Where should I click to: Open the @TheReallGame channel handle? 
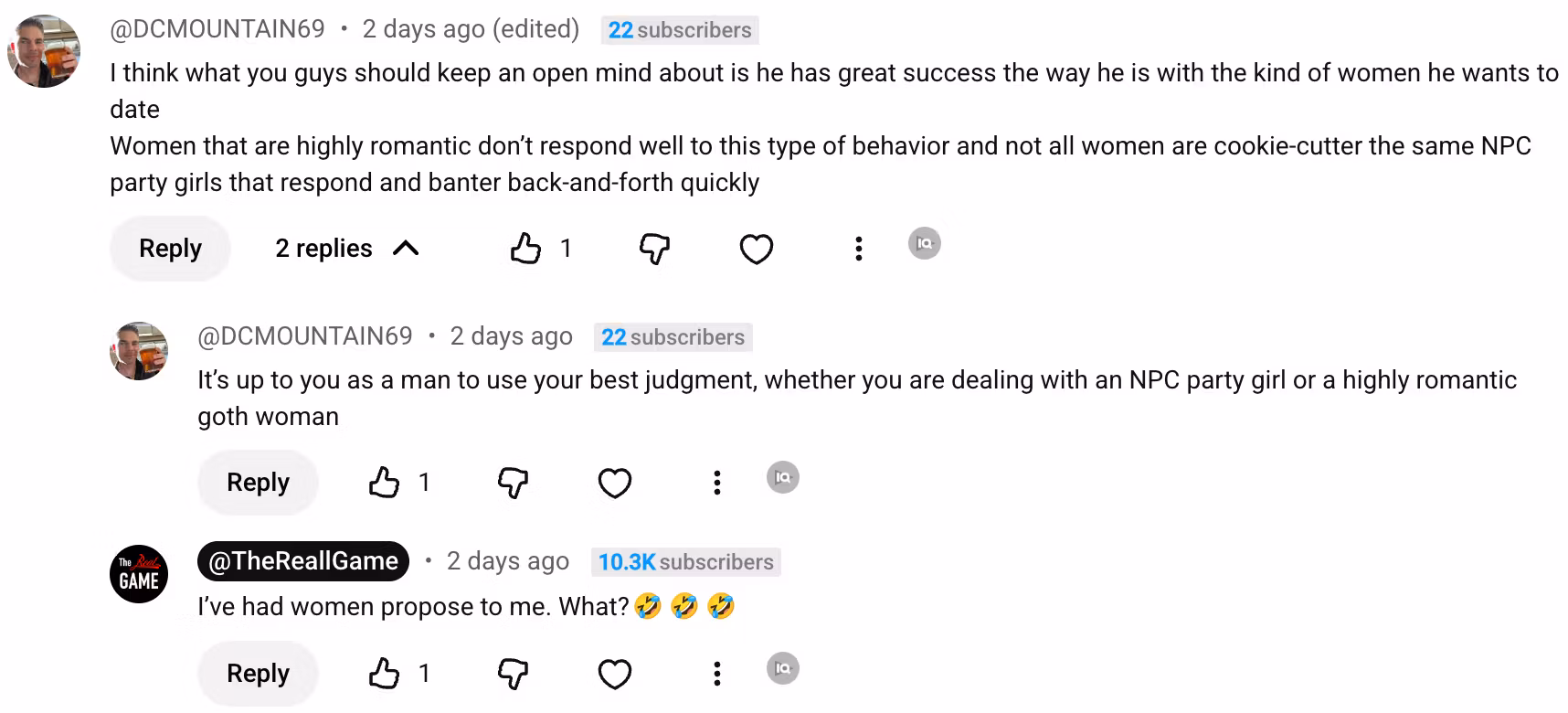point(303,561)
